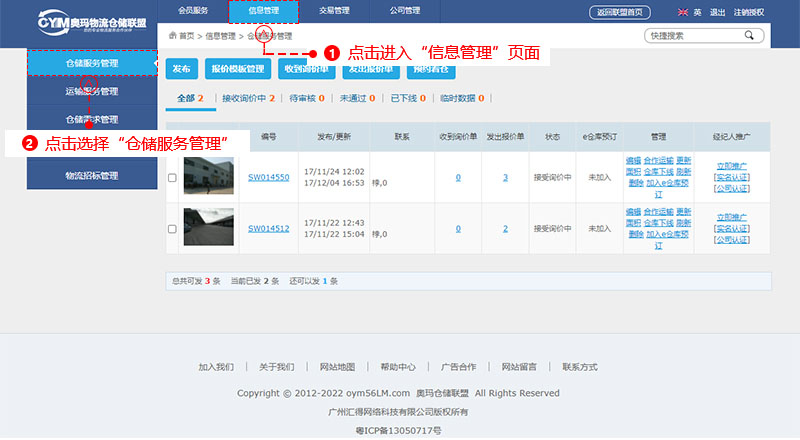Select 仓储服务管理 in the sidebar
Screen dimensions: 800x440
92,63
